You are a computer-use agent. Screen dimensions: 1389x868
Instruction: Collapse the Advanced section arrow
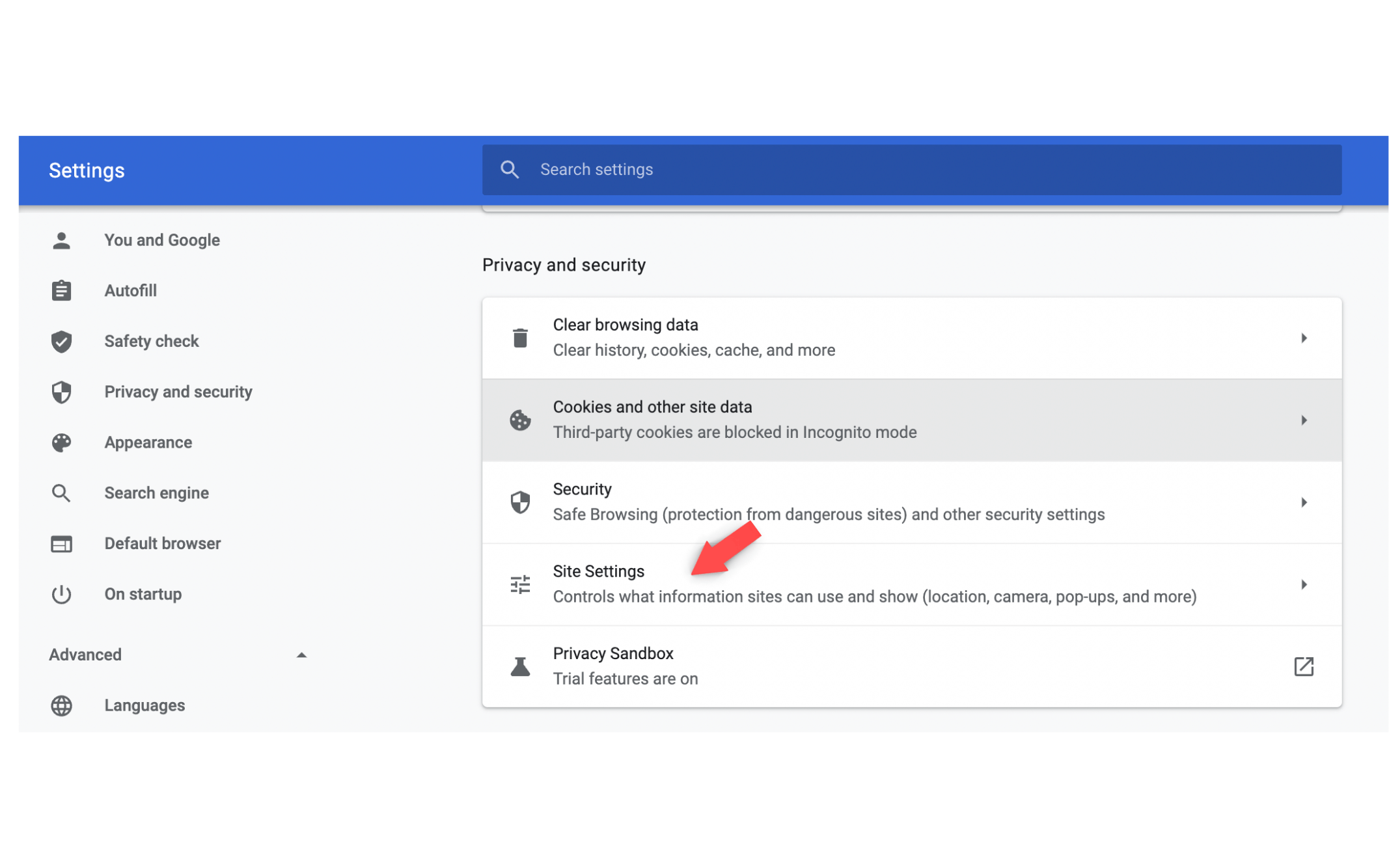pyautogui.click(x=301, y=655)
